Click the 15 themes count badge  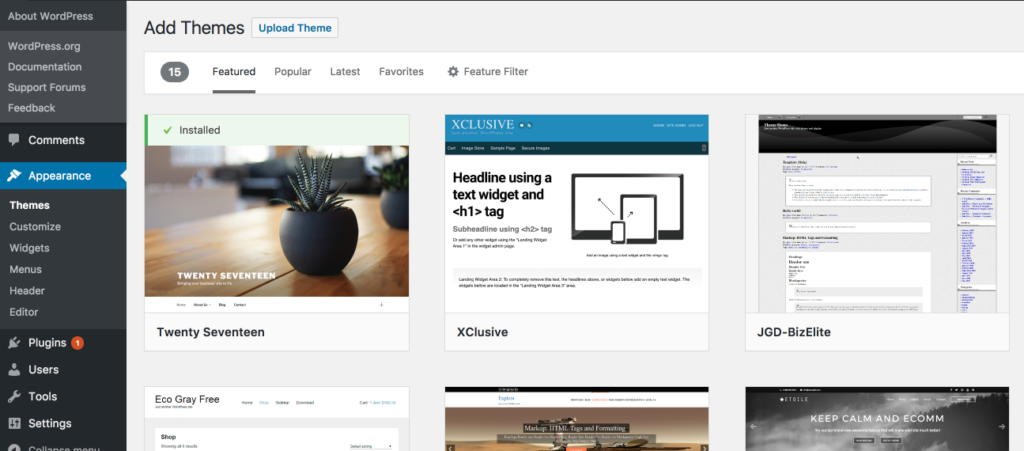click(174, 72)
